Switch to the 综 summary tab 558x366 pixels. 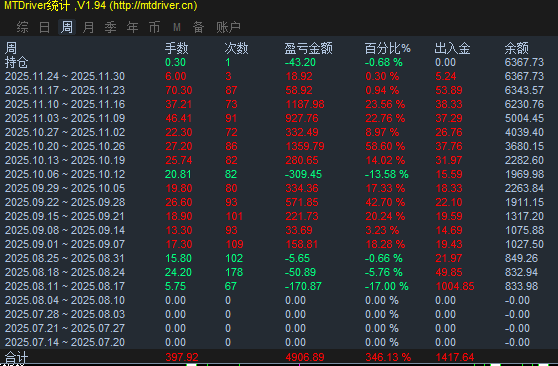click(22, 27)
